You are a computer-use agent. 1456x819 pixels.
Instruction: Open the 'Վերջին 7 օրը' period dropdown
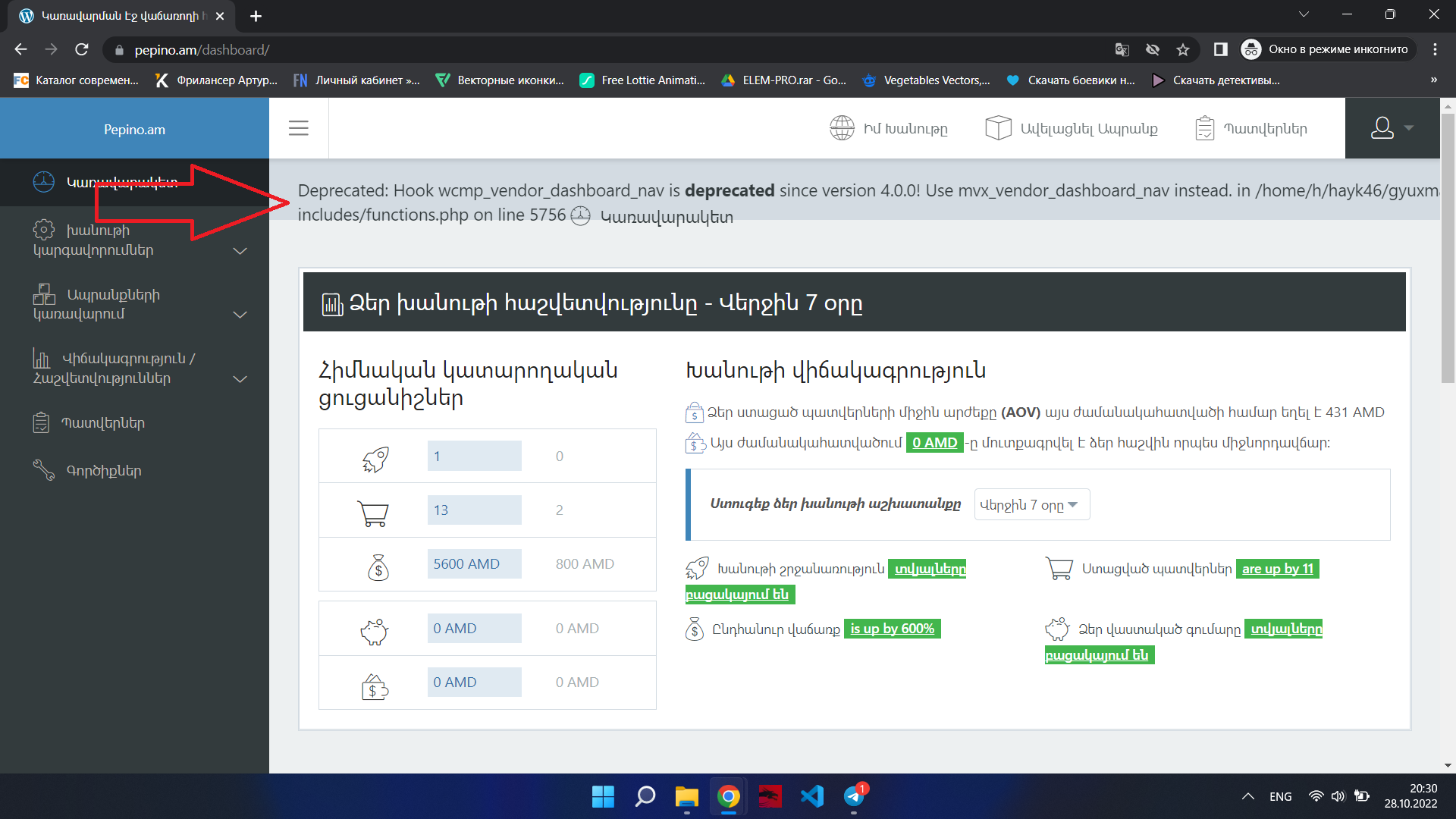pyautogui.click(x=1031, y=505)
